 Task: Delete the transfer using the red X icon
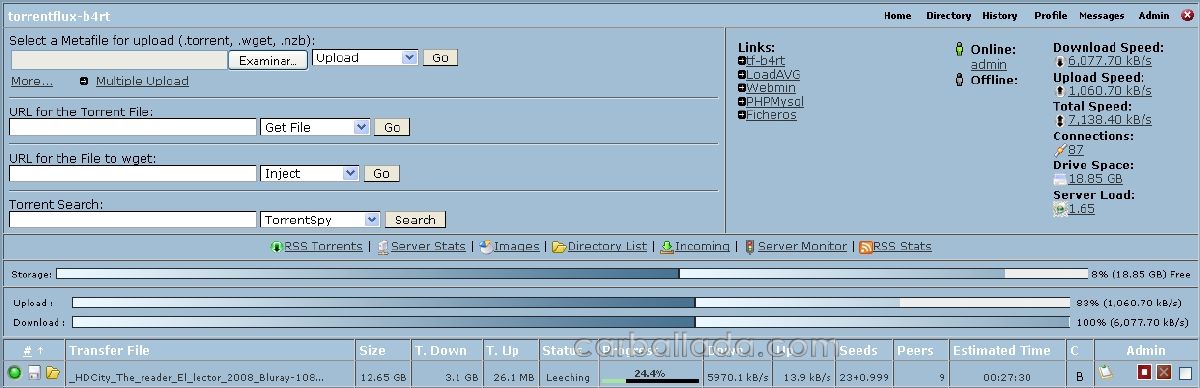(1164, 373)
